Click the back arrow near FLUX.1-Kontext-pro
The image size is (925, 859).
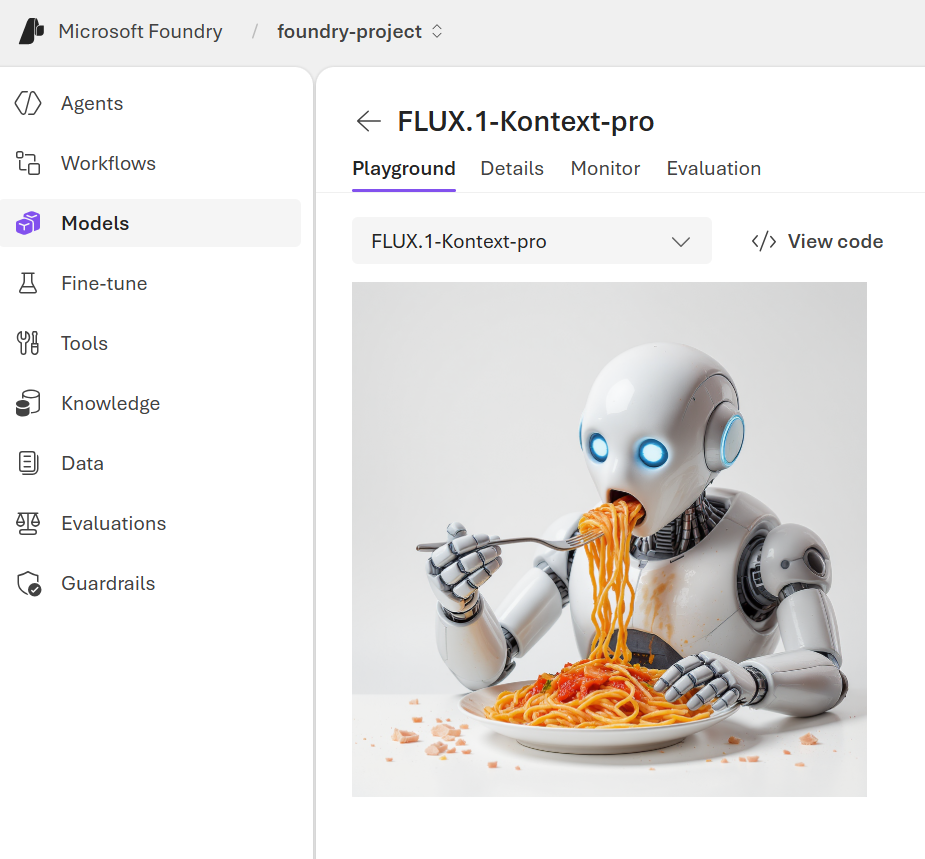pyautogui.click(x=368, y=120)
